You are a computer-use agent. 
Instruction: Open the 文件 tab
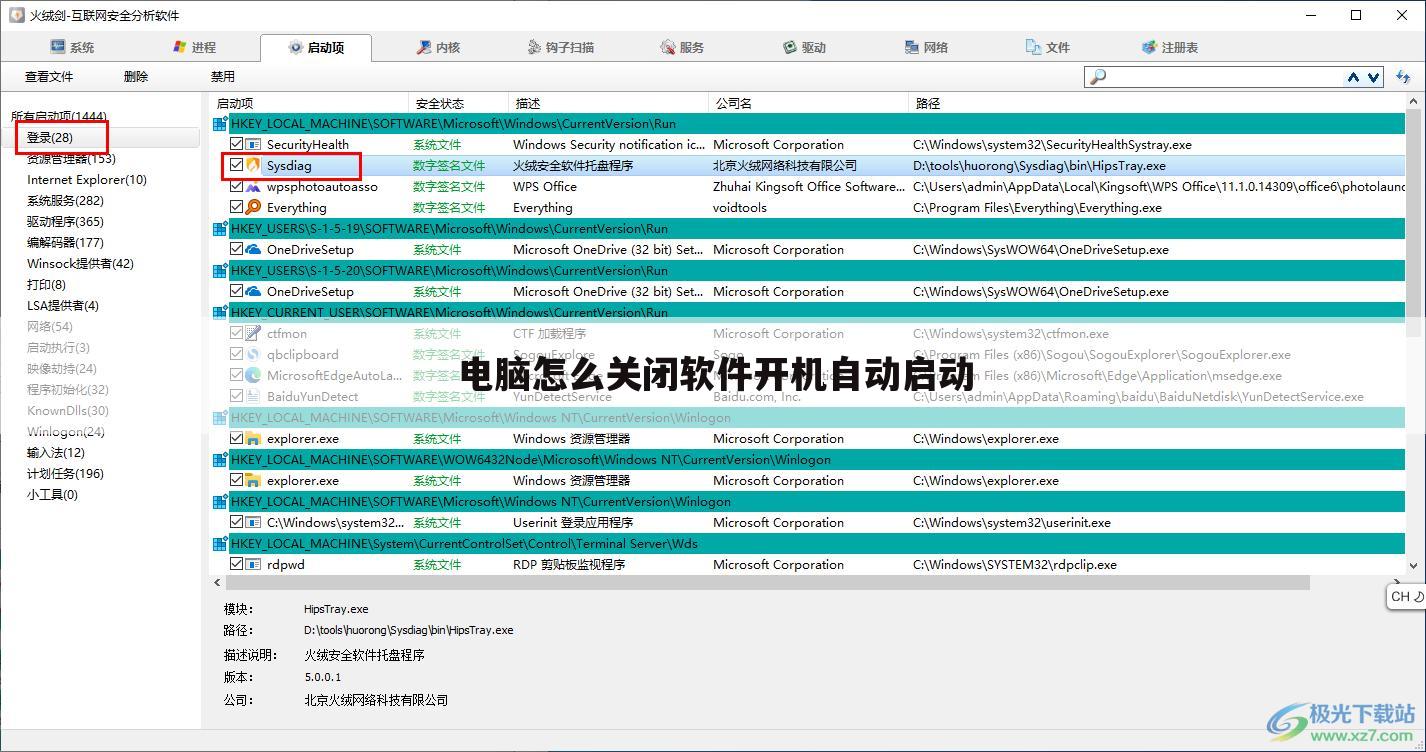tap(1048, 47)
